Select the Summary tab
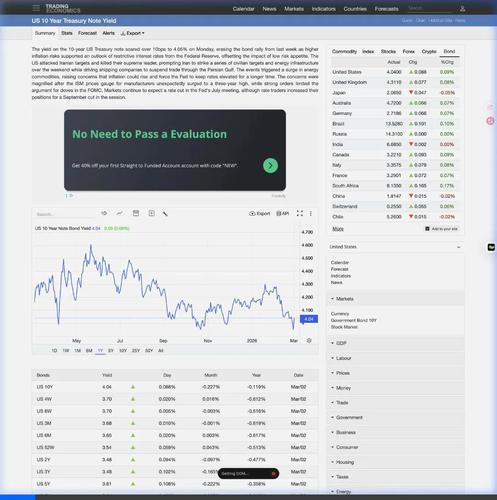This screenshot has width=497, height=500. 45,33
